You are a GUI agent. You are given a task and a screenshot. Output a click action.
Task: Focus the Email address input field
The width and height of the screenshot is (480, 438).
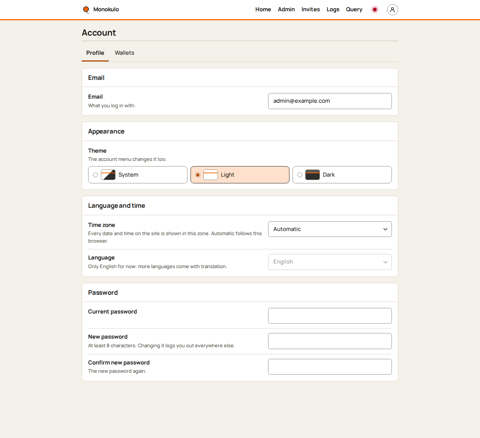pos(330,101)
